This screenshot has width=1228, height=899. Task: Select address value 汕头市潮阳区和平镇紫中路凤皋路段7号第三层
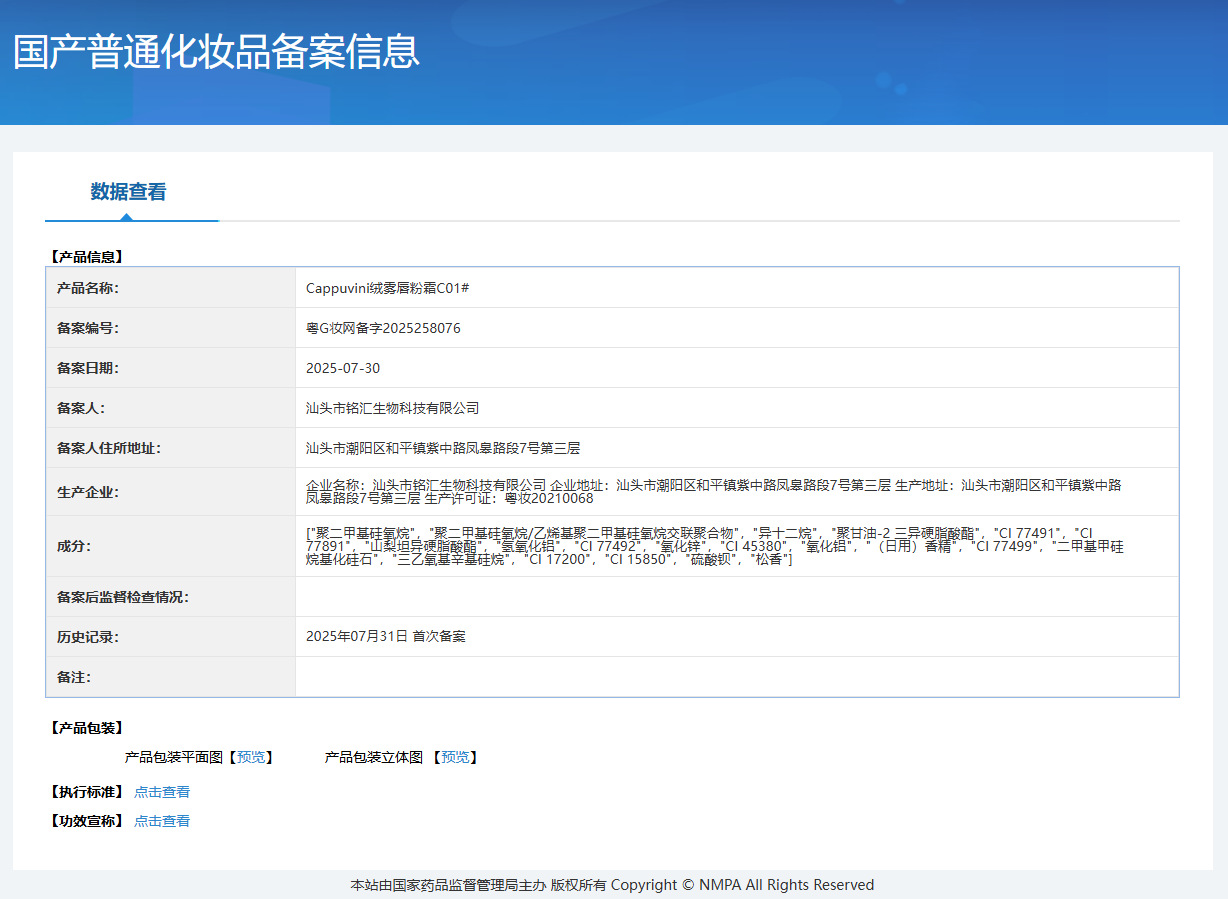443,448
